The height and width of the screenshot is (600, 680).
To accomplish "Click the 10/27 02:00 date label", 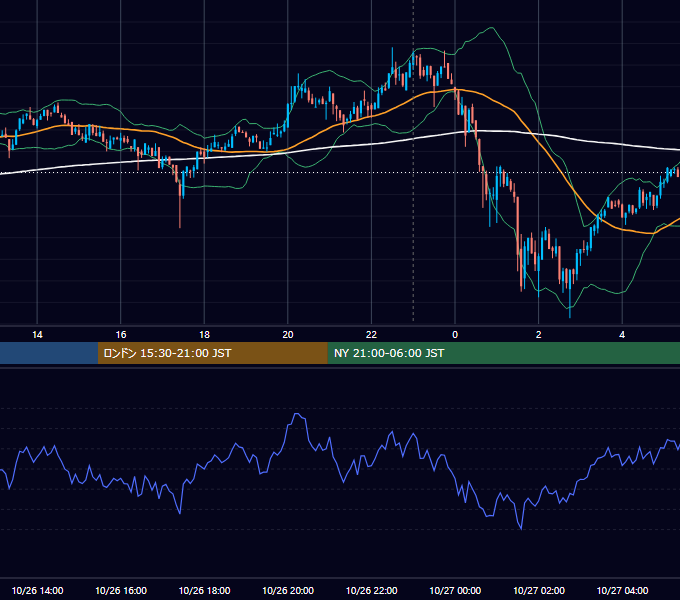I will [x=539, y=590].
